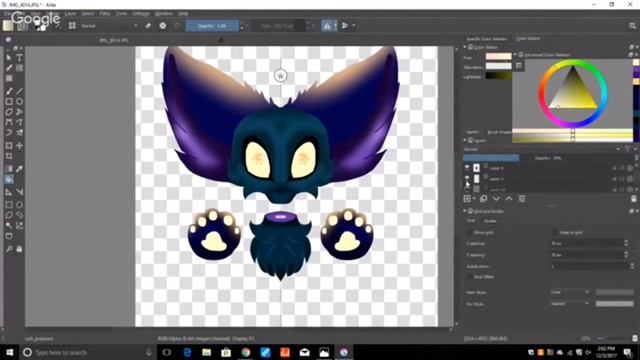Select the Multibrush tool
640x360 pixels.
[x=19, y=132]
